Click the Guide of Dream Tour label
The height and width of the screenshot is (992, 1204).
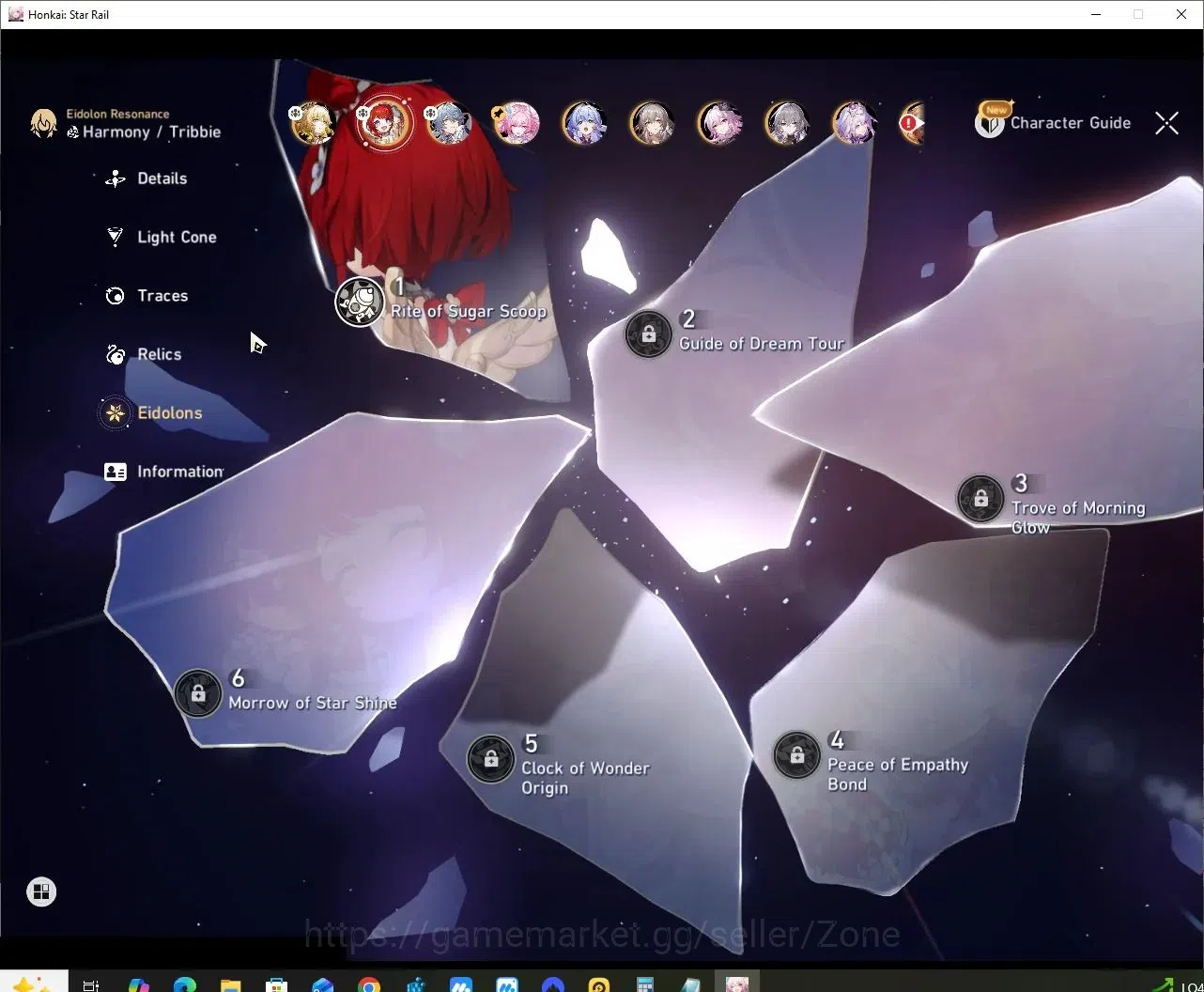pyautogui.click(x=762, y=344)
